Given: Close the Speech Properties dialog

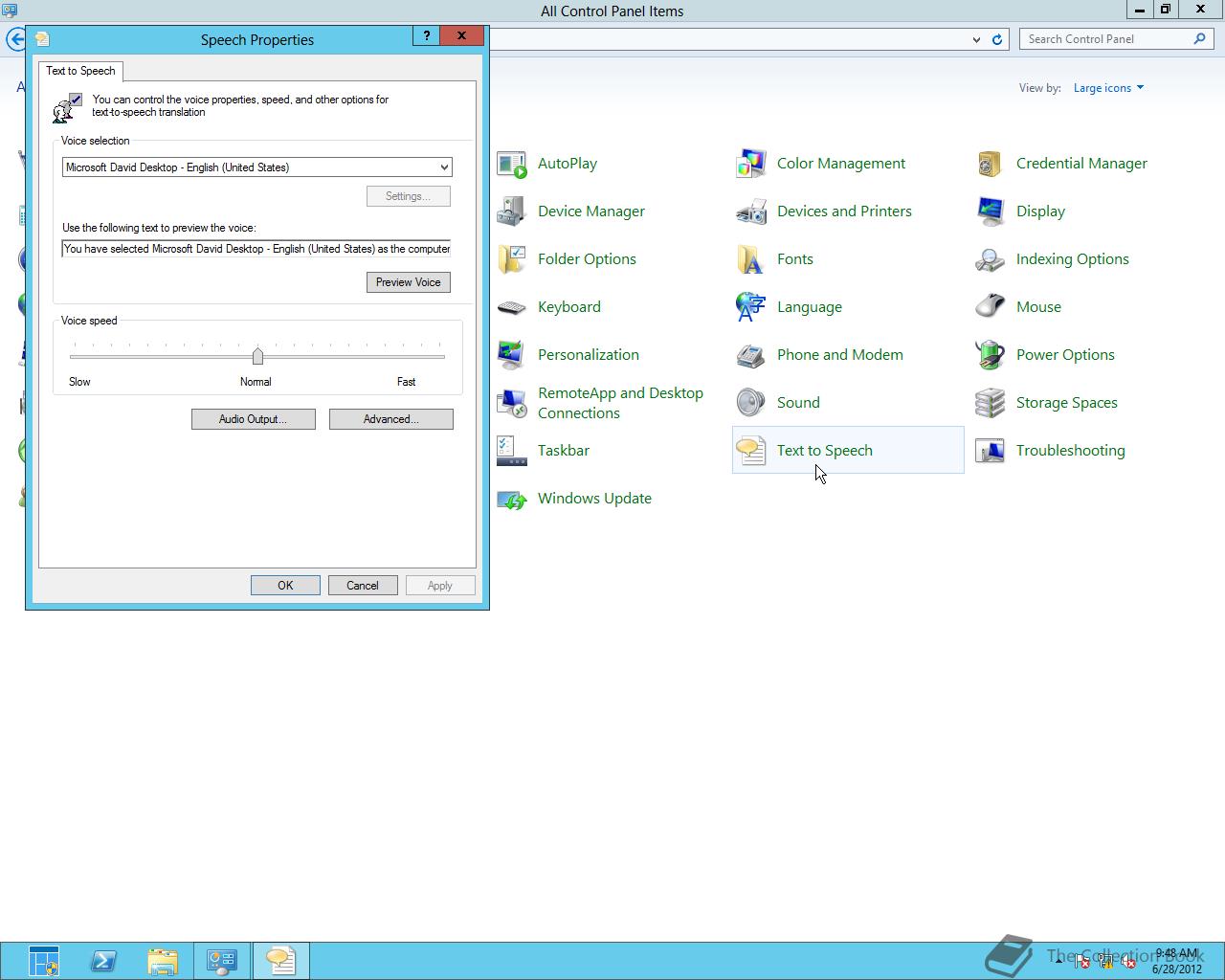Looking at the screenshot, I should coord(462,35).
